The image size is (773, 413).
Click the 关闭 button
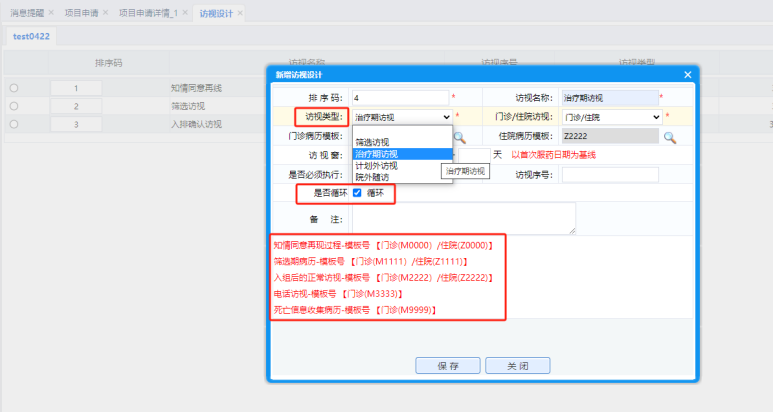click(518, 366)
